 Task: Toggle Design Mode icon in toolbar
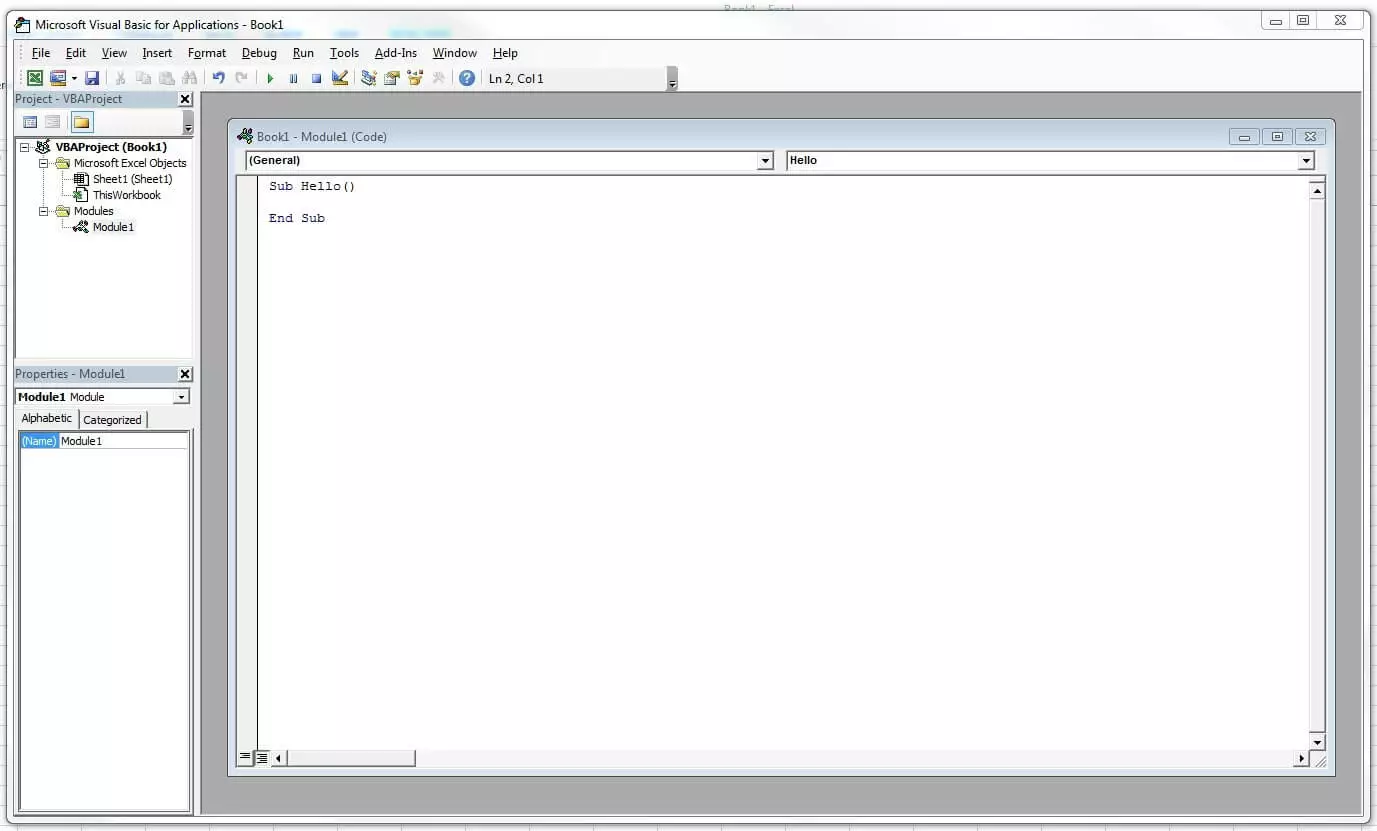coord(340,78)
